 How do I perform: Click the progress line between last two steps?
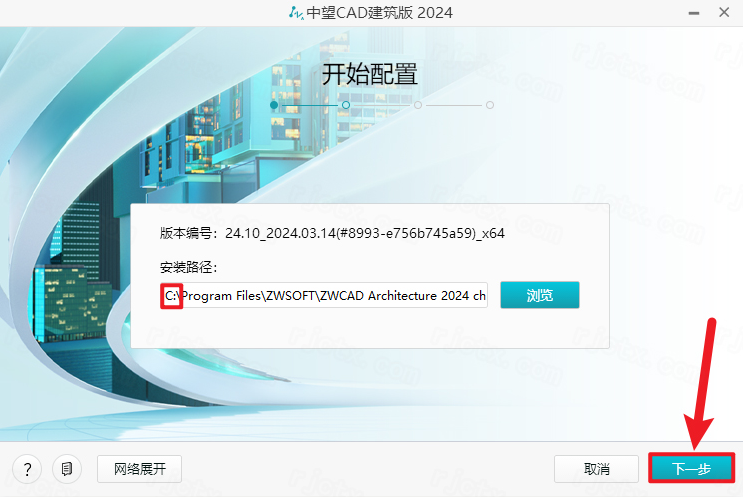tap(454, 104)
